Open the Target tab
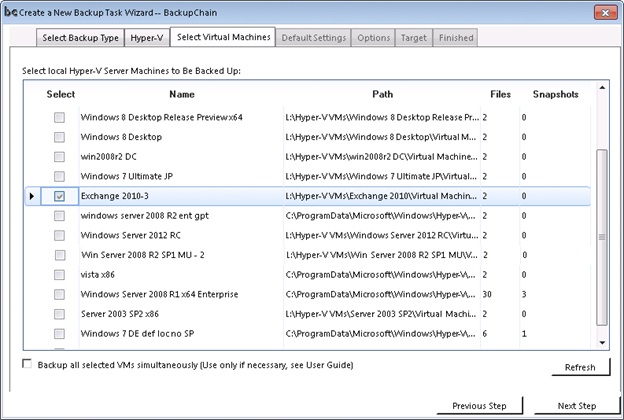Screen dimensions: 624x420 click(x=413, y=38)
